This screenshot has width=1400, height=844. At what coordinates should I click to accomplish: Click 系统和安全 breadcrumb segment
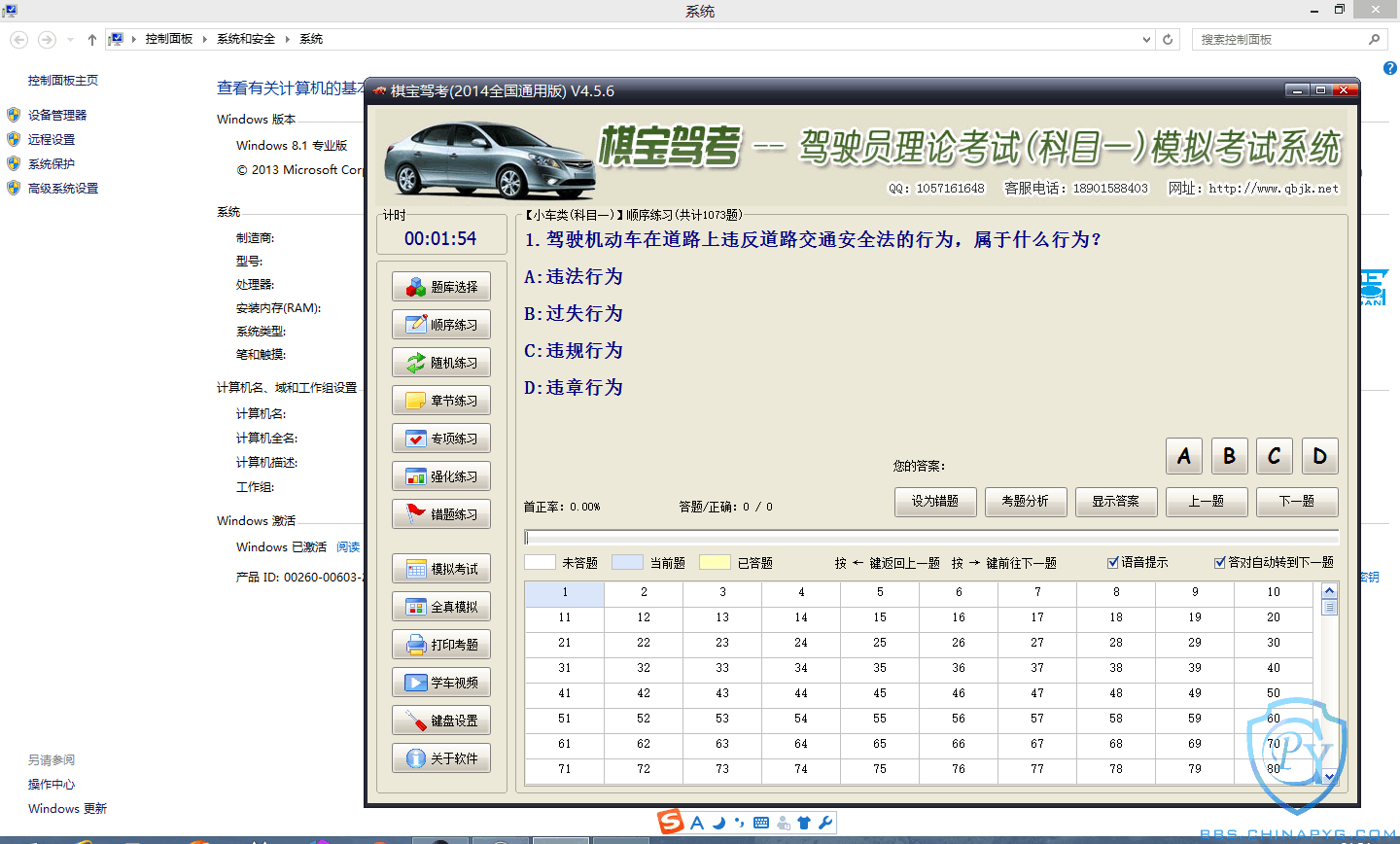click(246, 39)
